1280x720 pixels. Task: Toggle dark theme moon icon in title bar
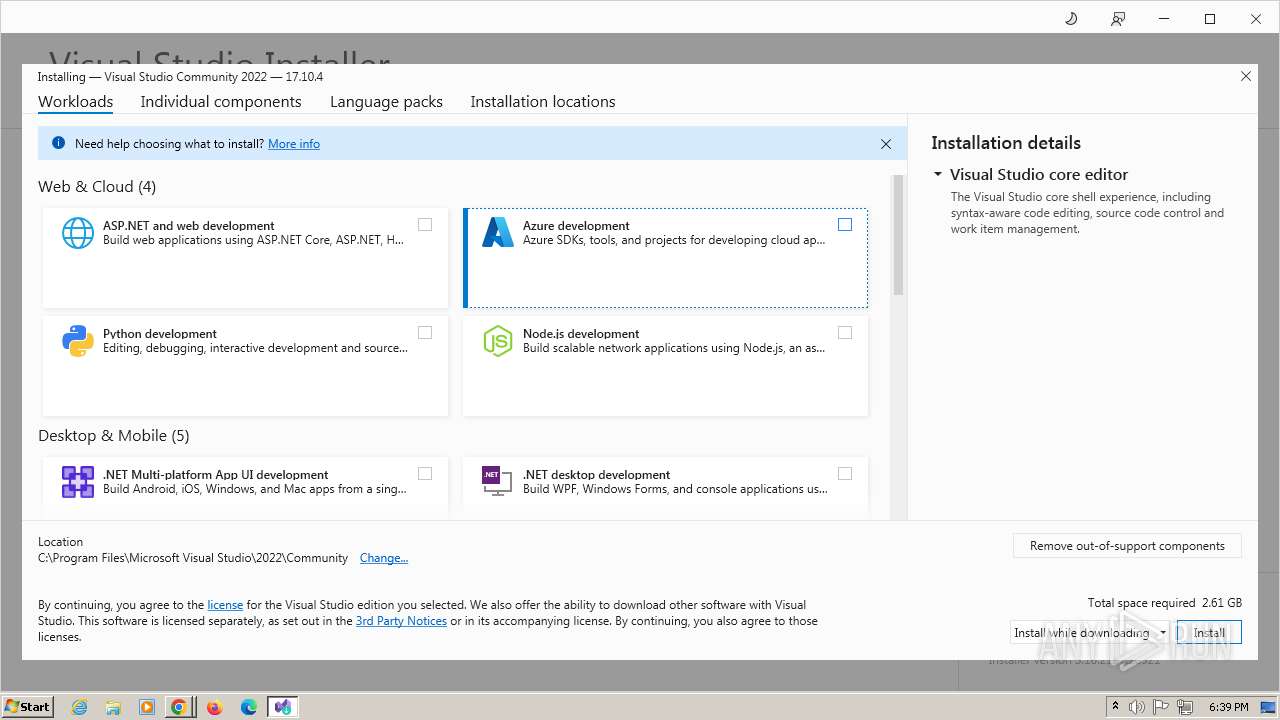pyautogui.click(x=1071, y=19)
